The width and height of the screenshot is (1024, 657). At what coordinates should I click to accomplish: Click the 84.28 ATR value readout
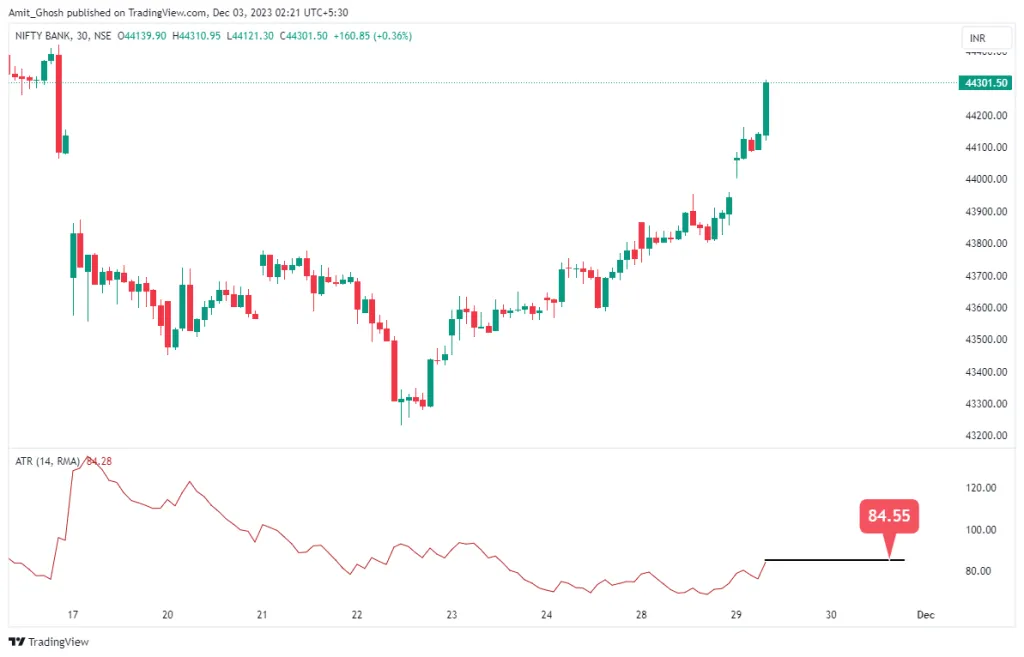tap(98, 461)
